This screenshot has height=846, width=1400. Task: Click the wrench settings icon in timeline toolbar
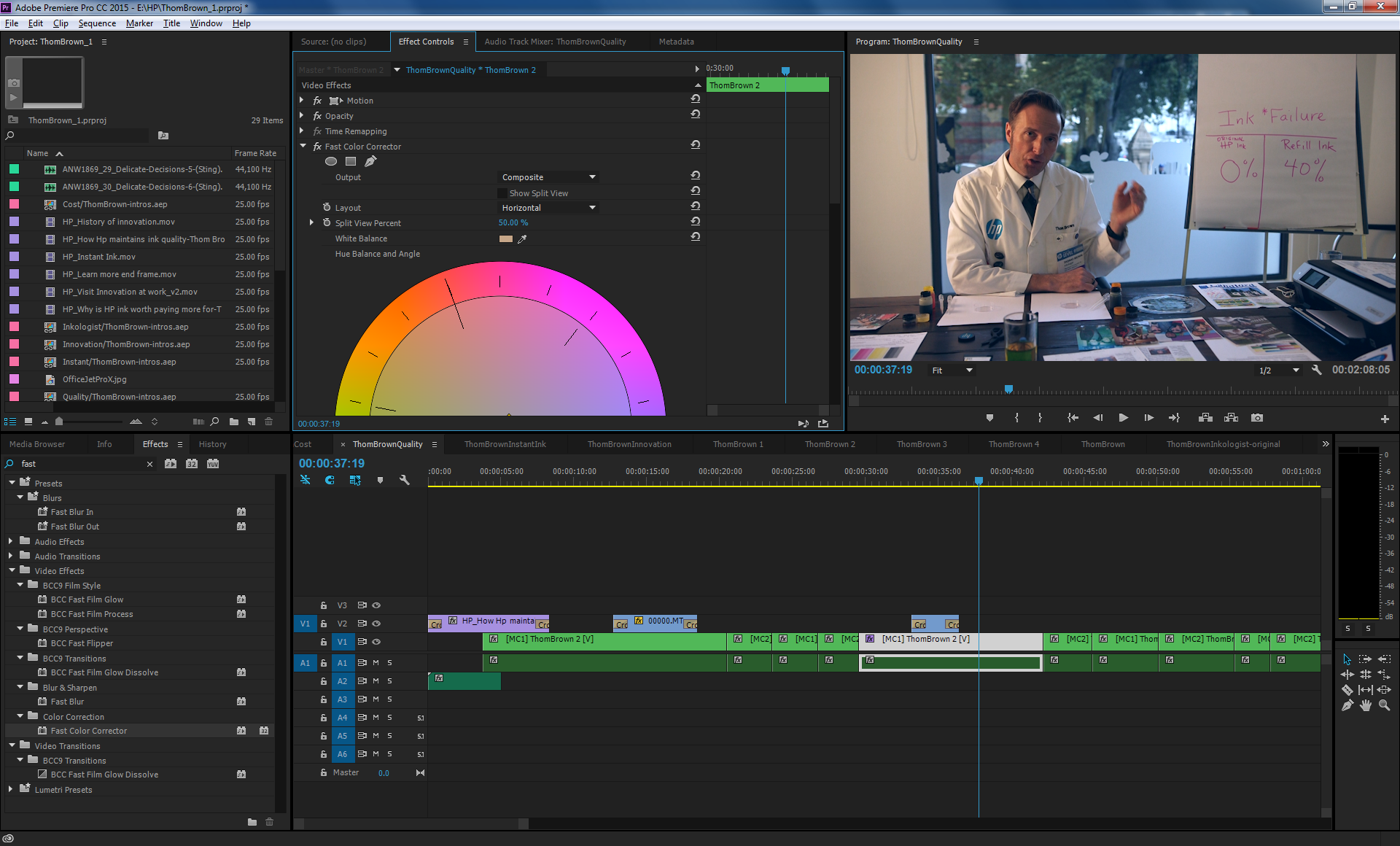[x=405, y=480]
